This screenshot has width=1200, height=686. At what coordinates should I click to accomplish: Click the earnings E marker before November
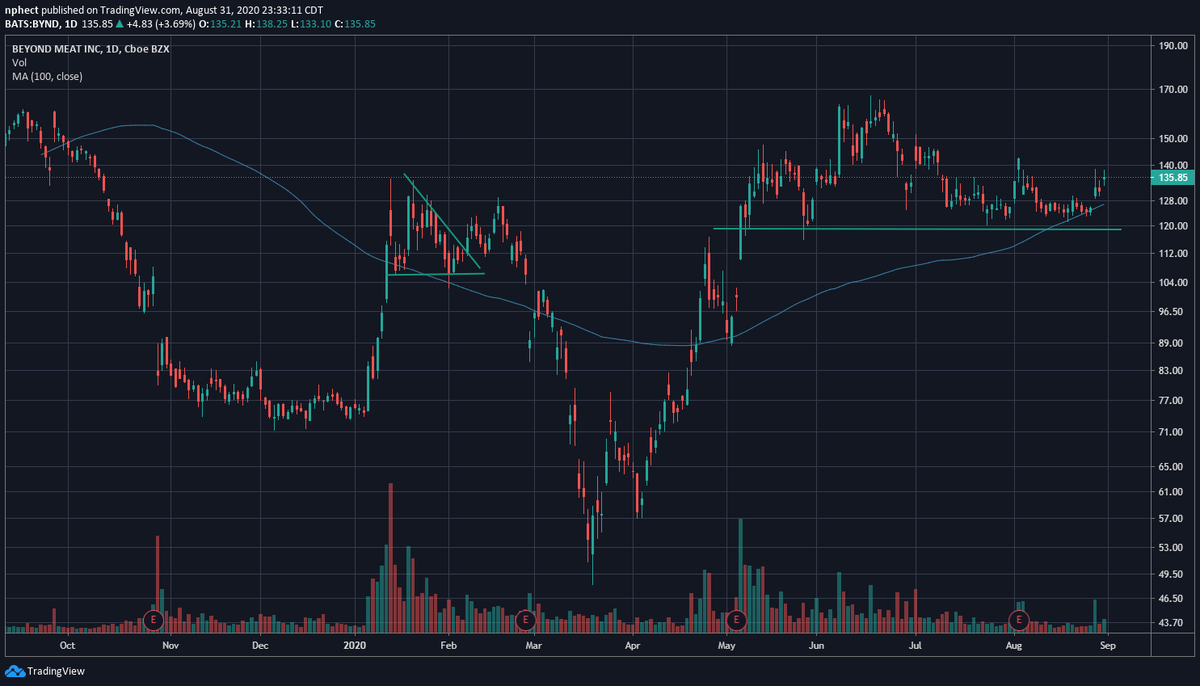click(x=153, y=620)
